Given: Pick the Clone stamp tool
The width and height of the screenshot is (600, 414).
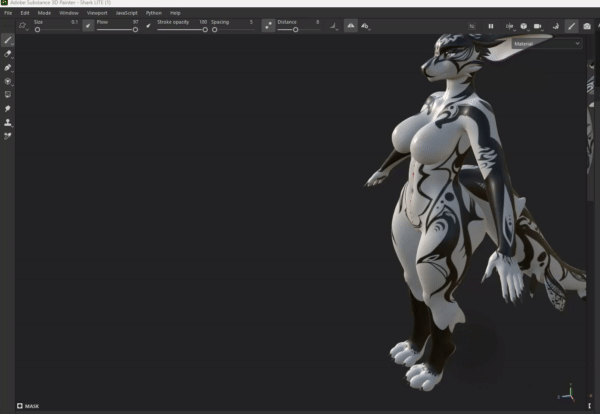Looking at the screenshot, I should 8,122.
